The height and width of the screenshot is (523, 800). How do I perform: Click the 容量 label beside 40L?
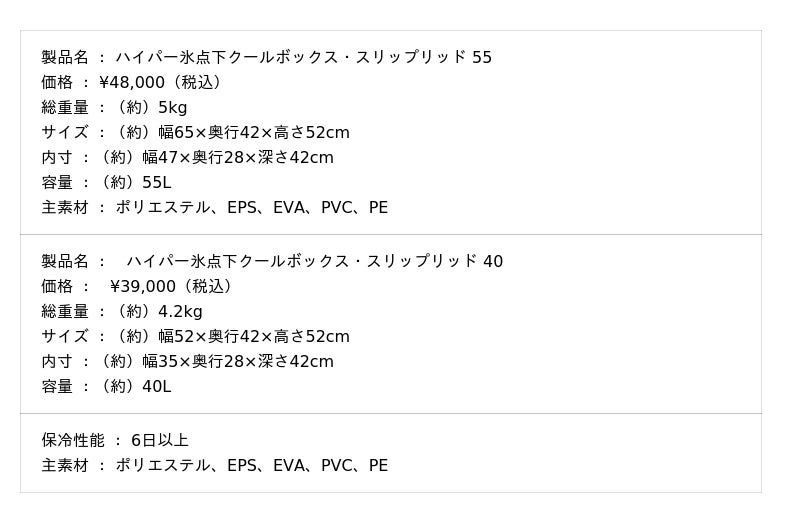(57, 387)
